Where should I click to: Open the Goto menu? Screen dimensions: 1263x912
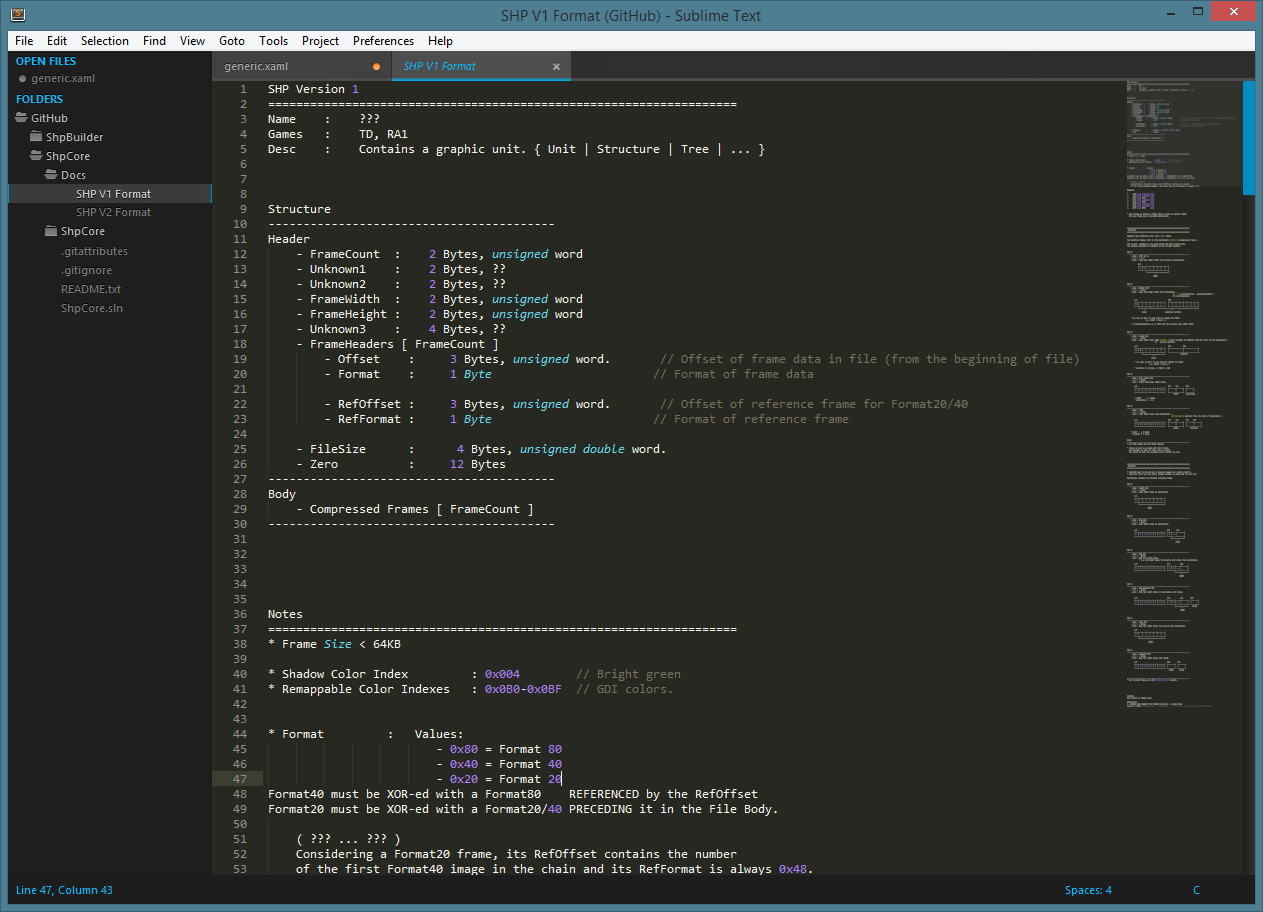[232, 41]
